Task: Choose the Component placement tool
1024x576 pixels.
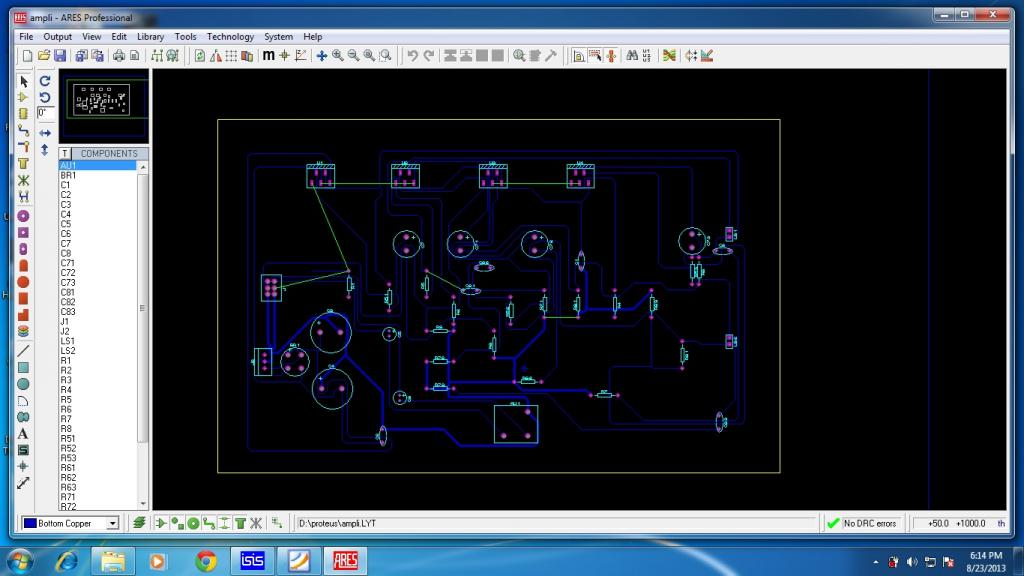Action: [24, 97]
